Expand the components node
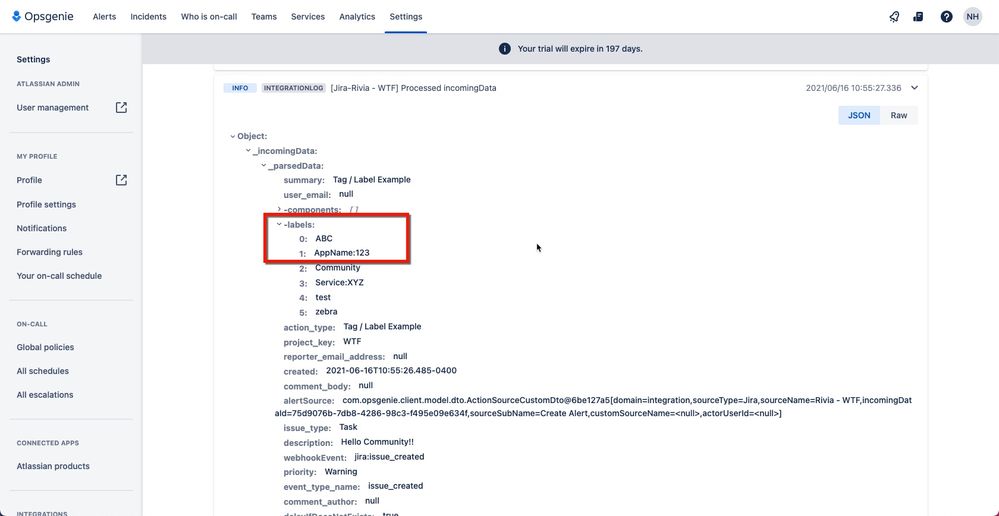 [279, 209]
